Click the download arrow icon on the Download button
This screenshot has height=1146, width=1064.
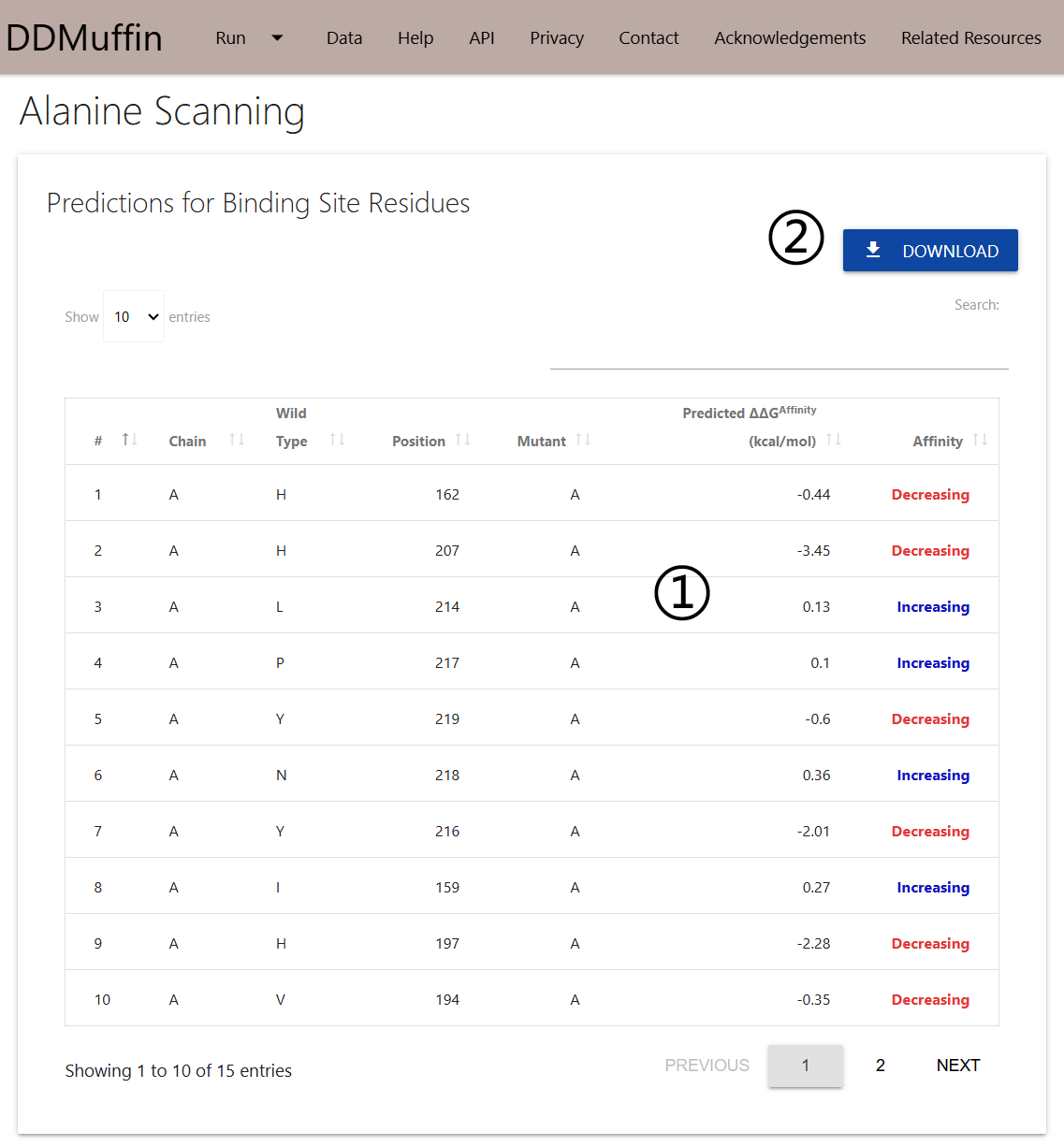pyautogui.click(x=873, y=250)
